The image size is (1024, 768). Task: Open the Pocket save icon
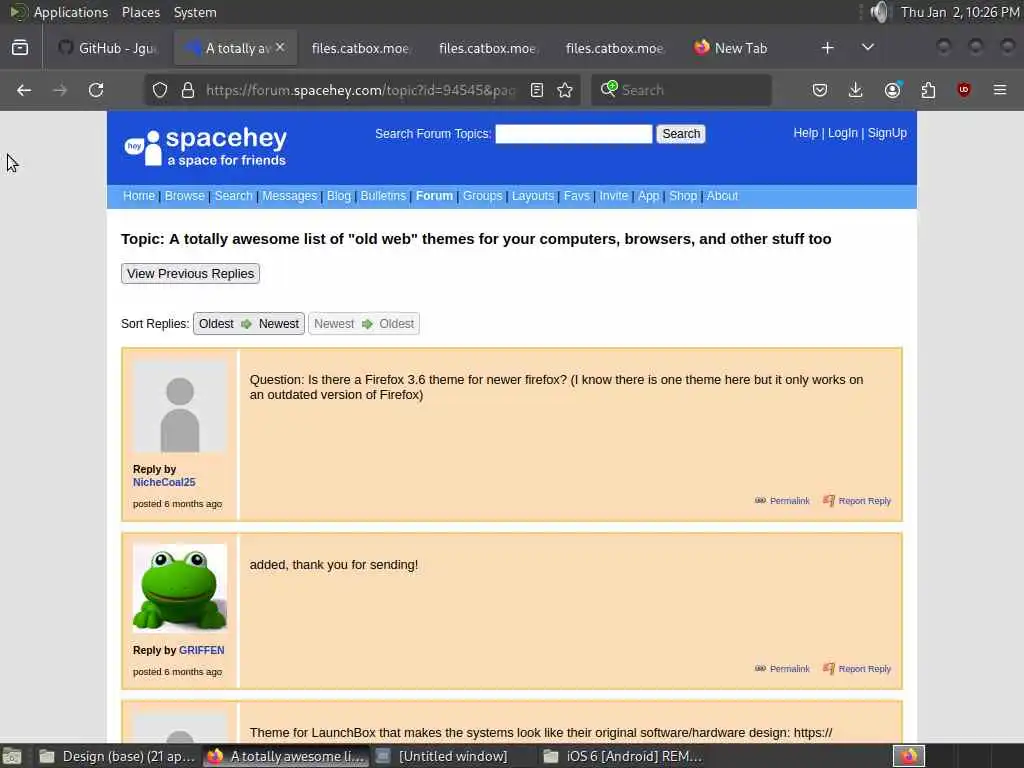[820, 90]
